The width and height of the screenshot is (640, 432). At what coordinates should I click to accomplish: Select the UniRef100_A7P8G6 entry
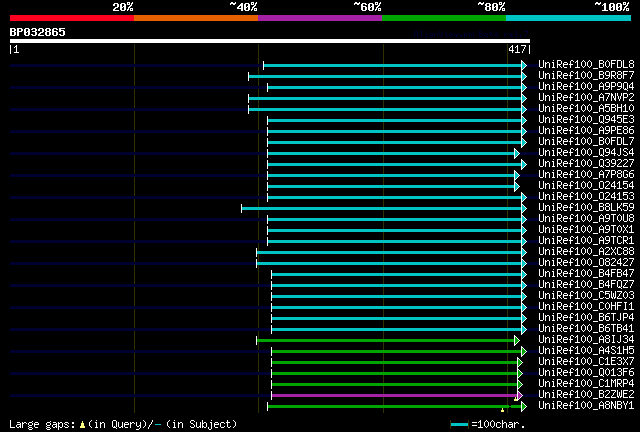pyautogui.click(x=586, y=175)
